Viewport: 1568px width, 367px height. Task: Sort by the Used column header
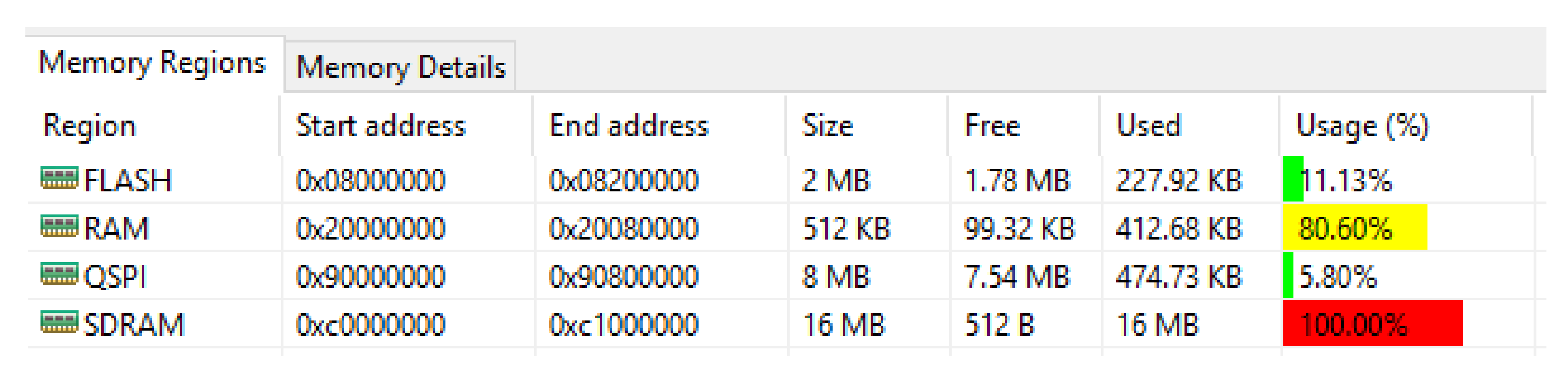[1148, 126]
